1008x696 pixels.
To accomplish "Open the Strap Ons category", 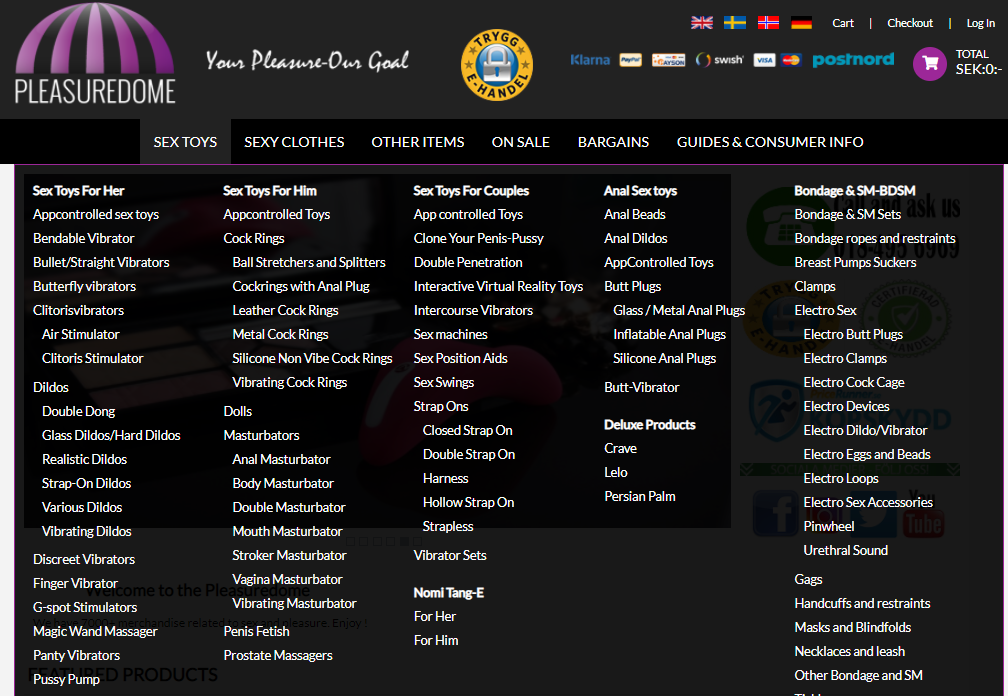I will tap(440, 407).
